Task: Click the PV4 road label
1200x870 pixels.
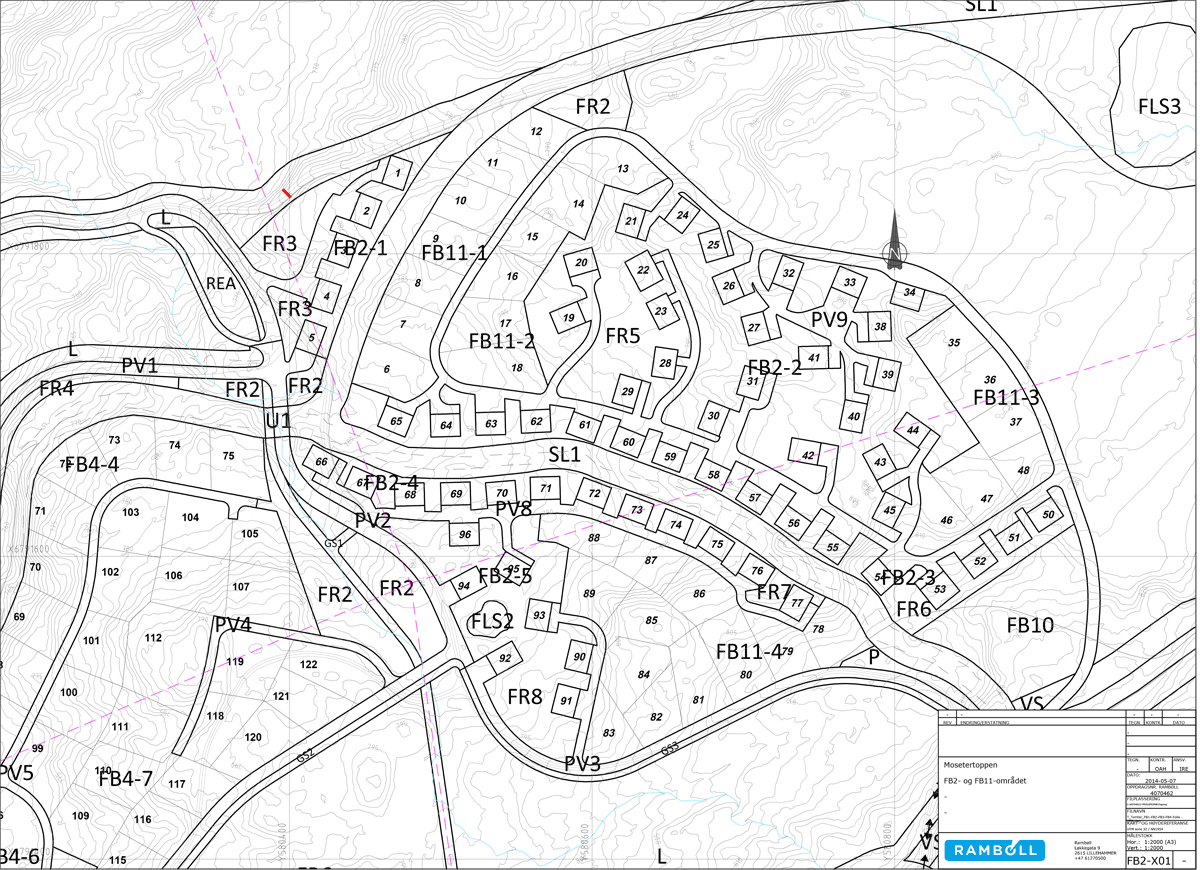Action: click(233, 625)
